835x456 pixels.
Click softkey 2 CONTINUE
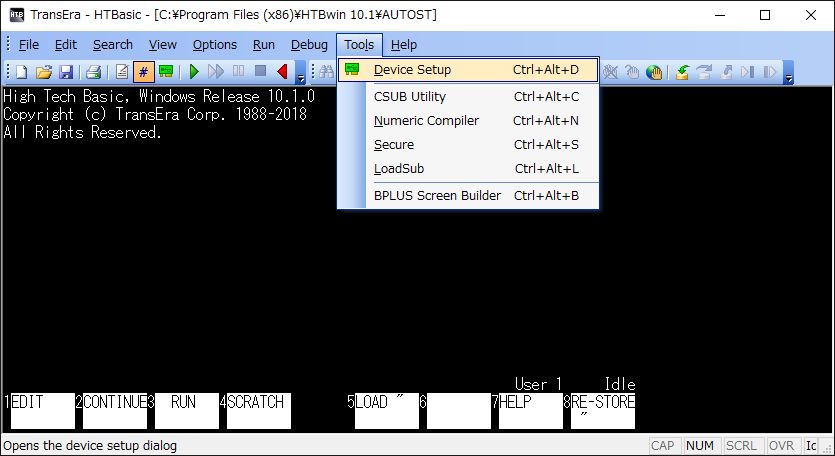click(114, 411)
